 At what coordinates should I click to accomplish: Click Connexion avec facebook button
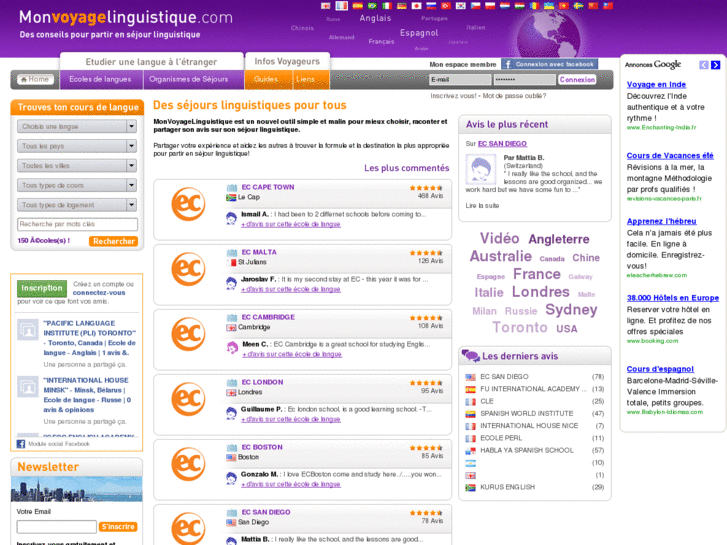click(549, 64)
